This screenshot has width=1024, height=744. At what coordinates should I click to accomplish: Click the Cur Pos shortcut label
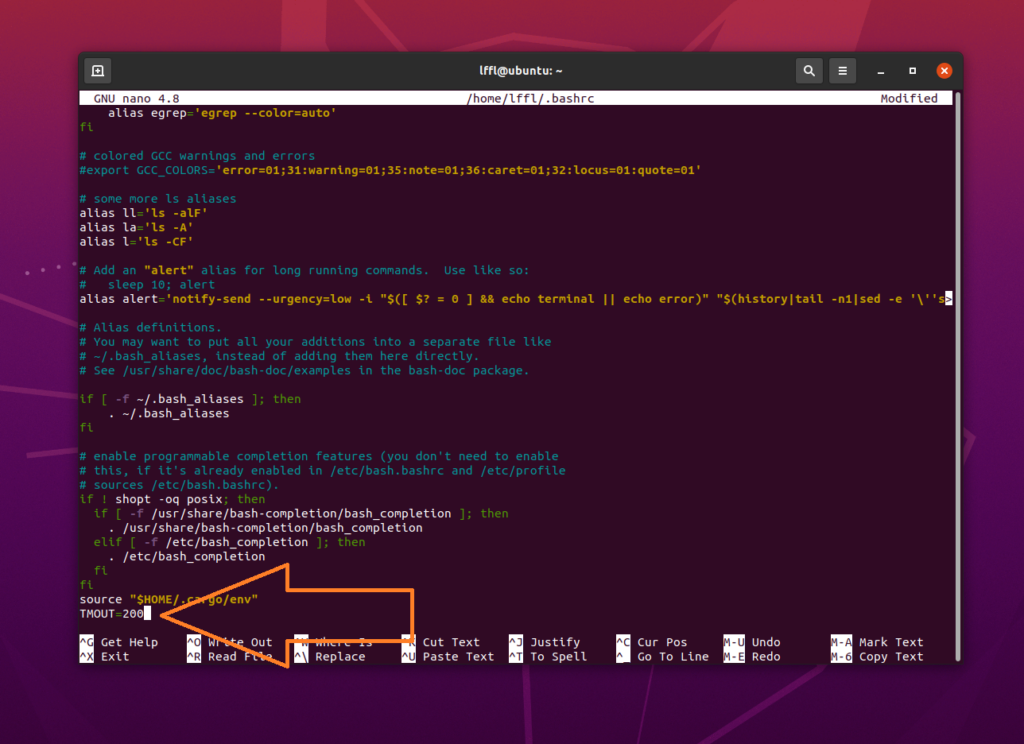click(661, 642)
